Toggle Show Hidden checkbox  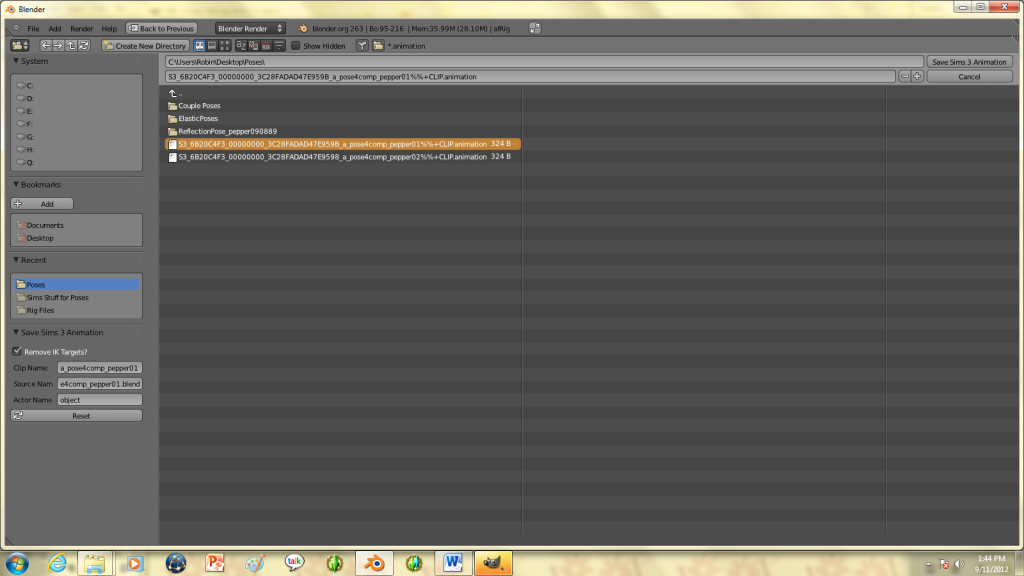[296, 46]
